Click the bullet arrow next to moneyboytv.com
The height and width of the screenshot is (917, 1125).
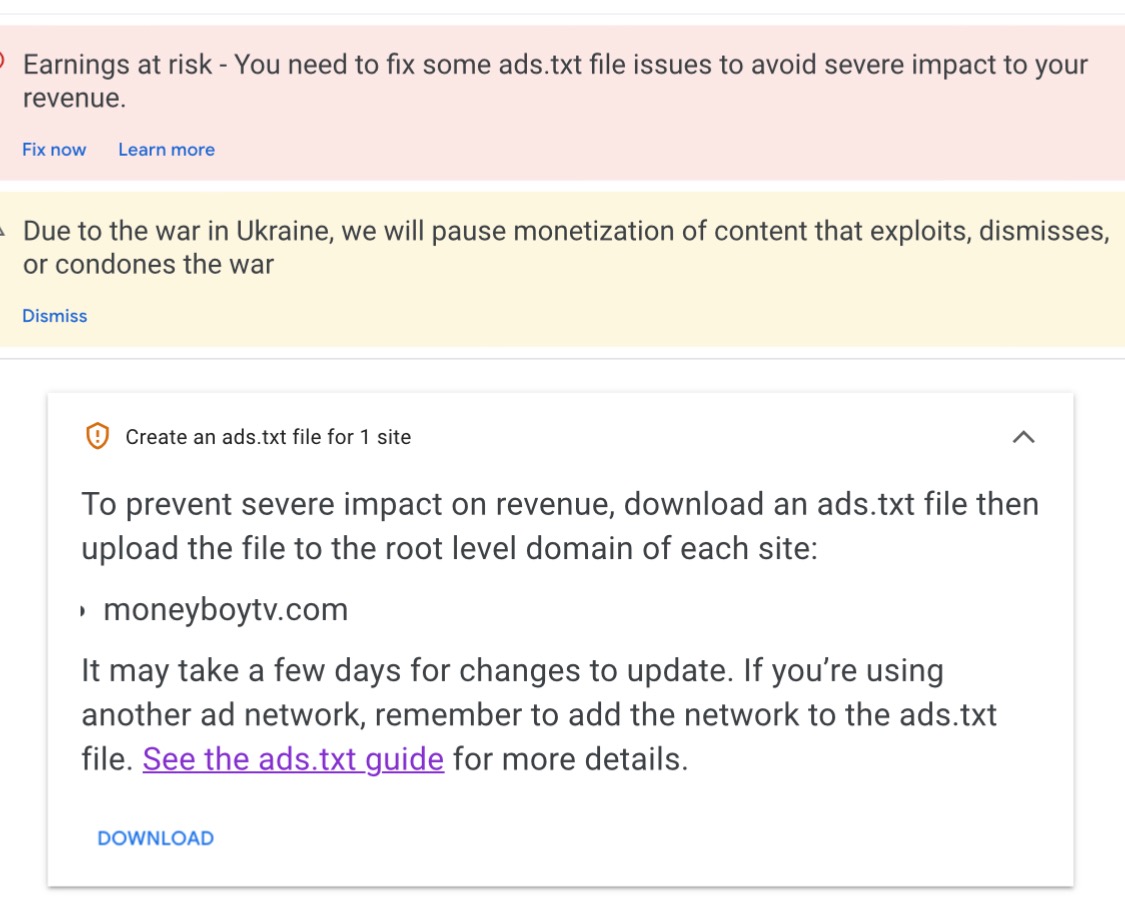[x=83, y=611]
